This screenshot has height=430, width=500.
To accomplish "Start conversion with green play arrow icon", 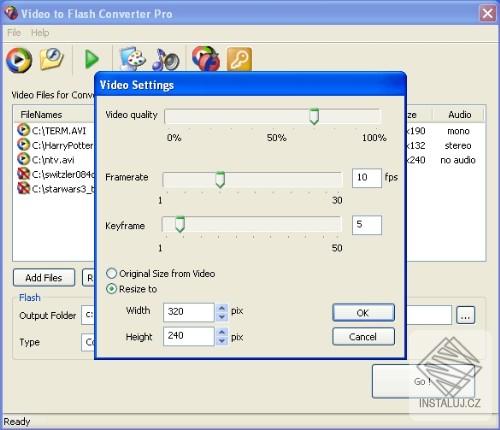I will pyautogui.click(x=92, y=59).
